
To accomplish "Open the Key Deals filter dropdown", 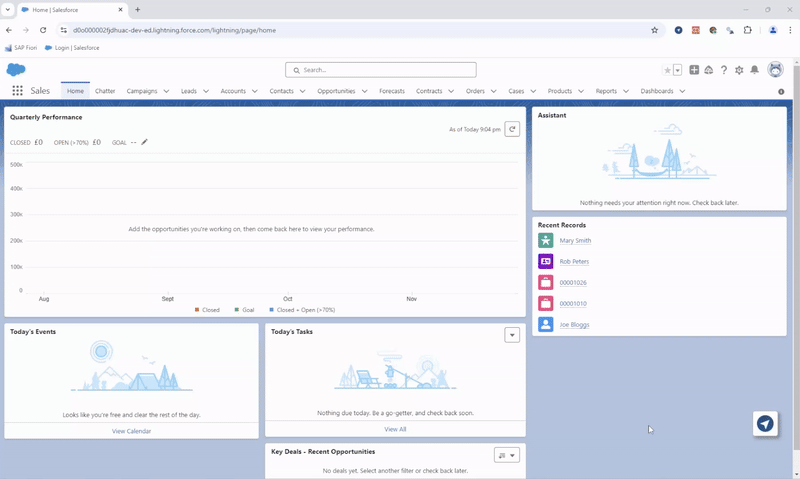I will (x=507, y=455).
